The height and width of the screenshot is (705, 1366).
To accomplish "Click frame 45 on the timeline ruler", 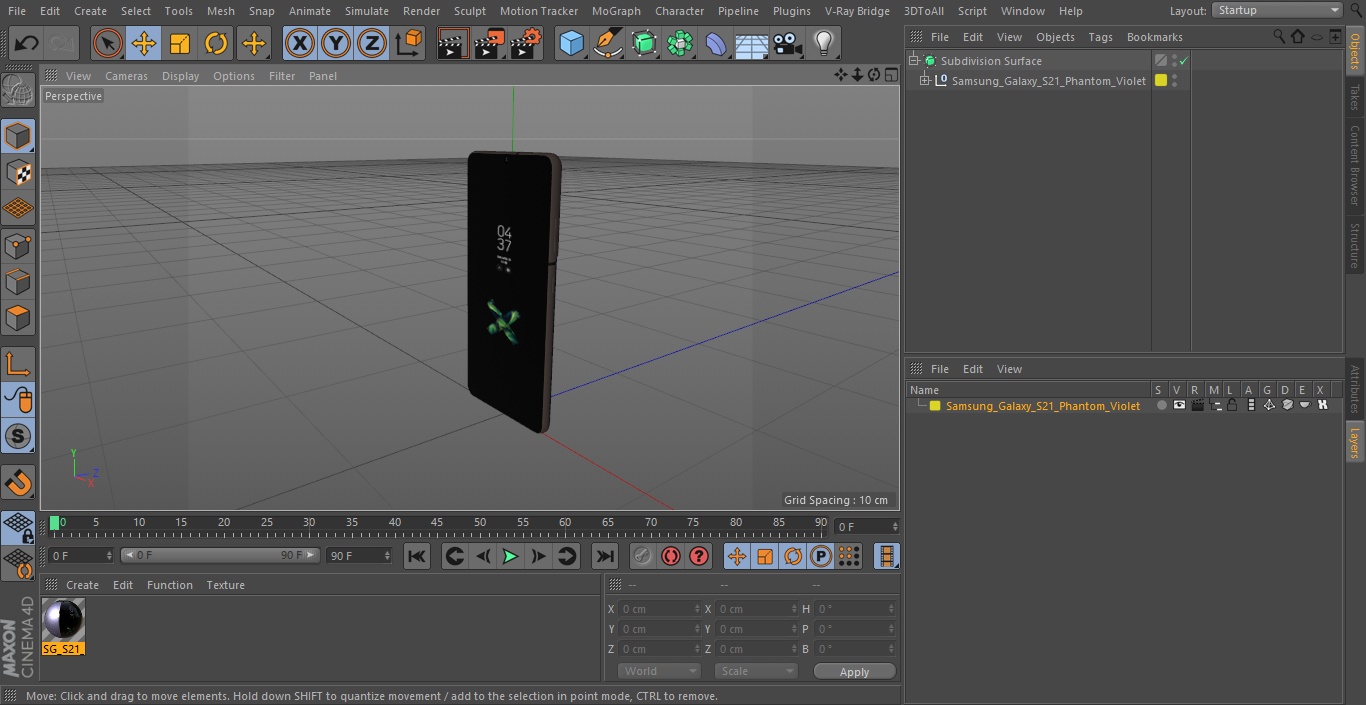I will pos(437,522).
